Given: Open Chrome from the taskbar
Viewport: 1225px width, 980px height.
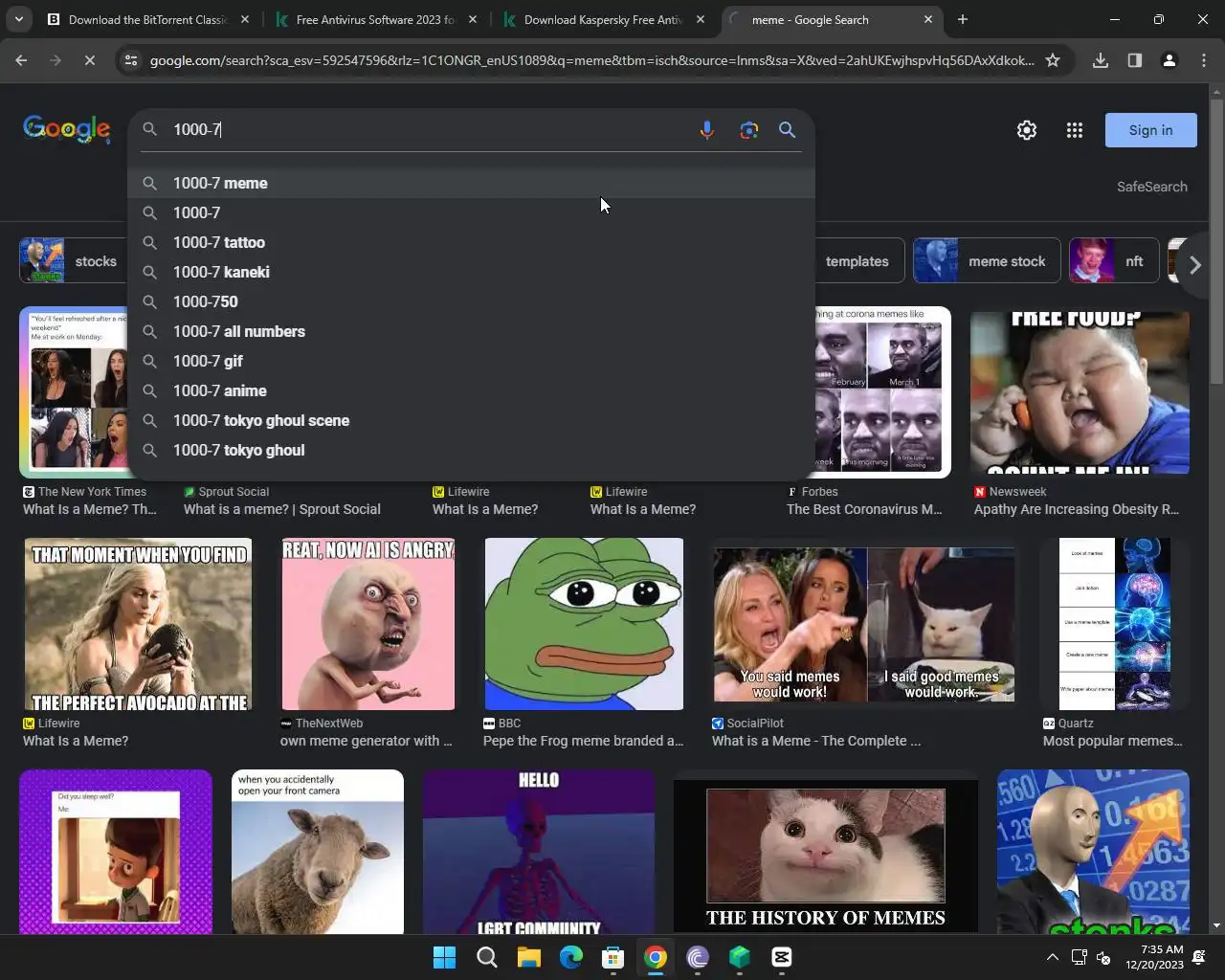Looking at the screenshot, I should pos(655,957).
